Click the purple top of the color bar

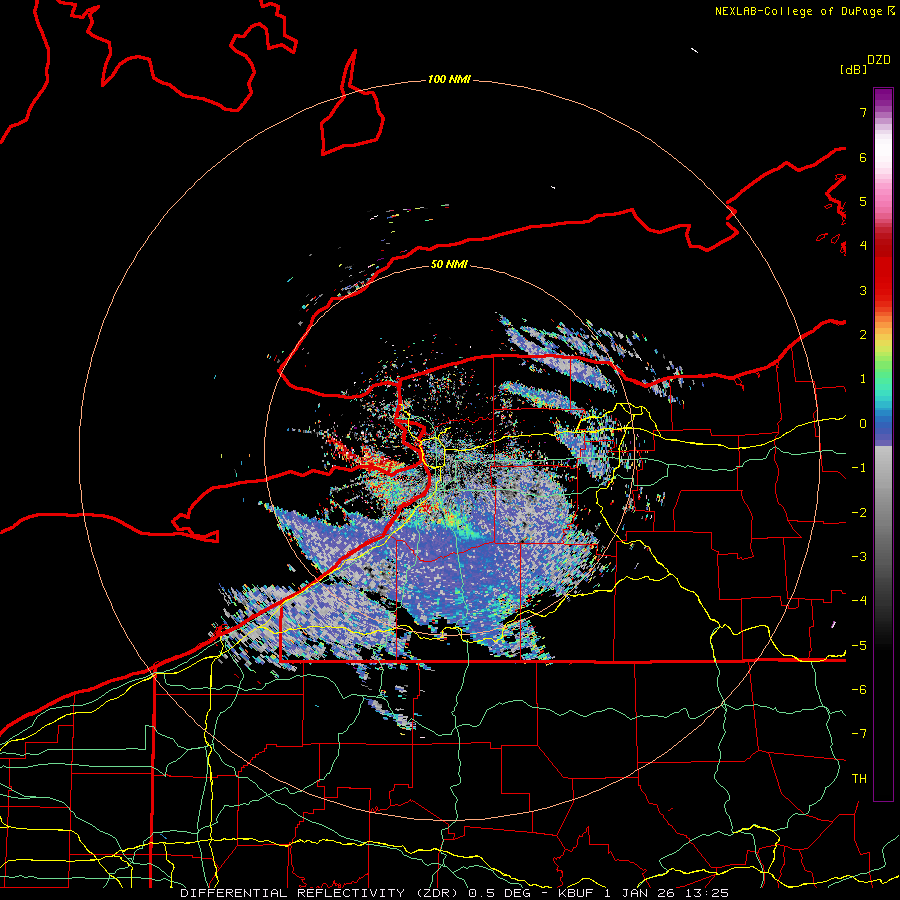pos(883,99)
